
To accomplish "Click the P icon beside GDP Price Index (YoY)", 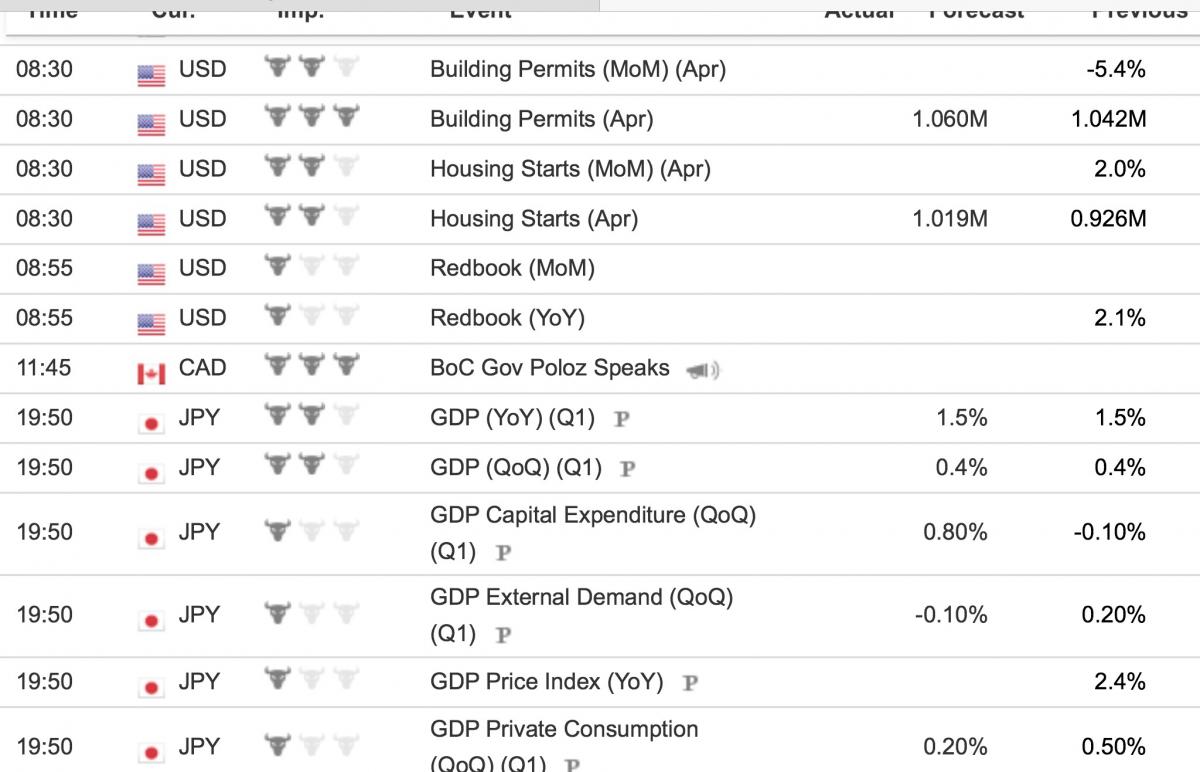I will point(690,683).
